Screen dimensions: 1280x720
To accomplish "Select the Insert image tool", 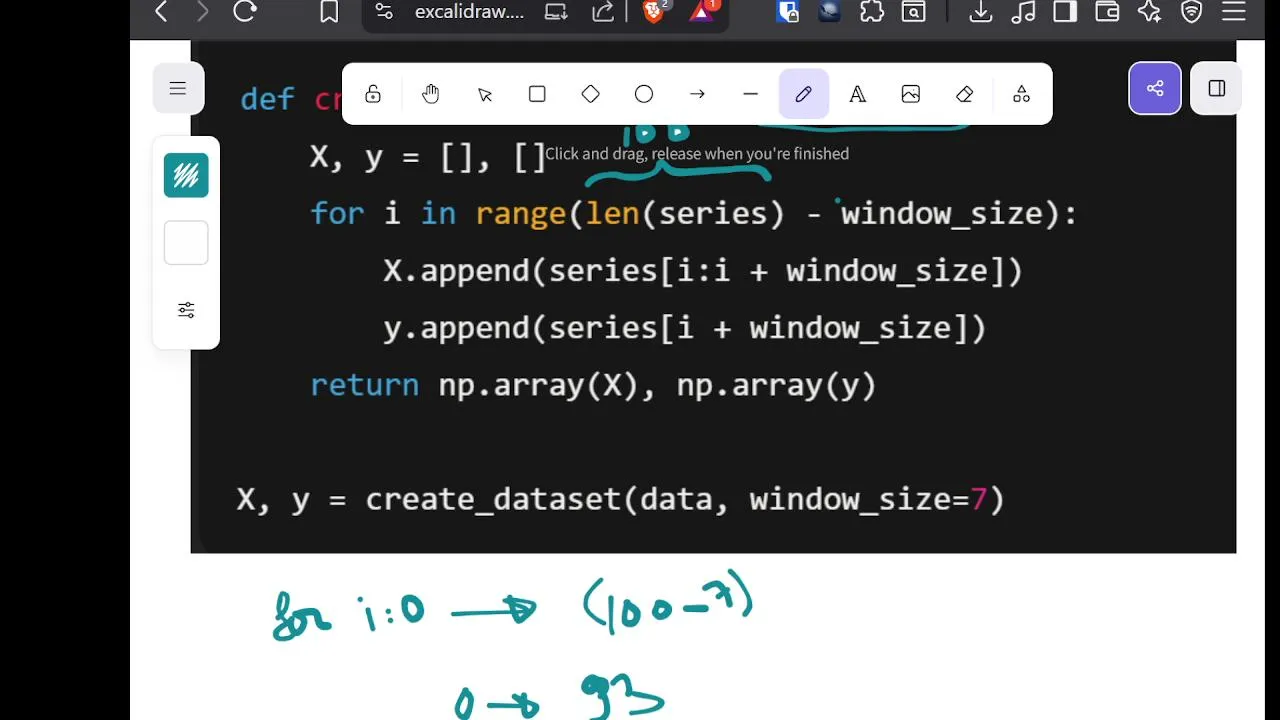I will [x=911, y=94].
